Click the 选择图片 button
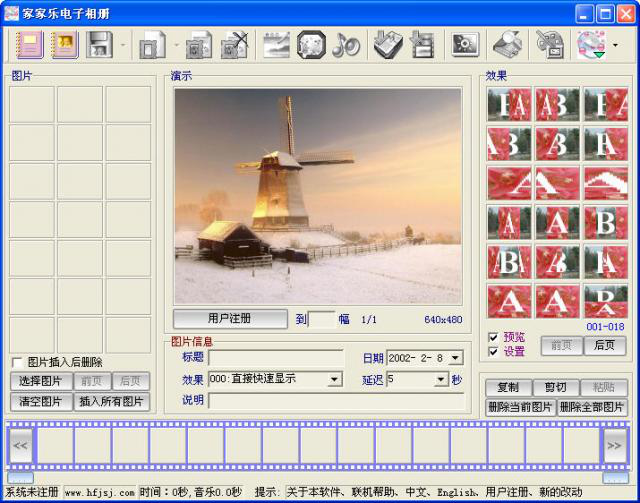 (x=41, y=381)
